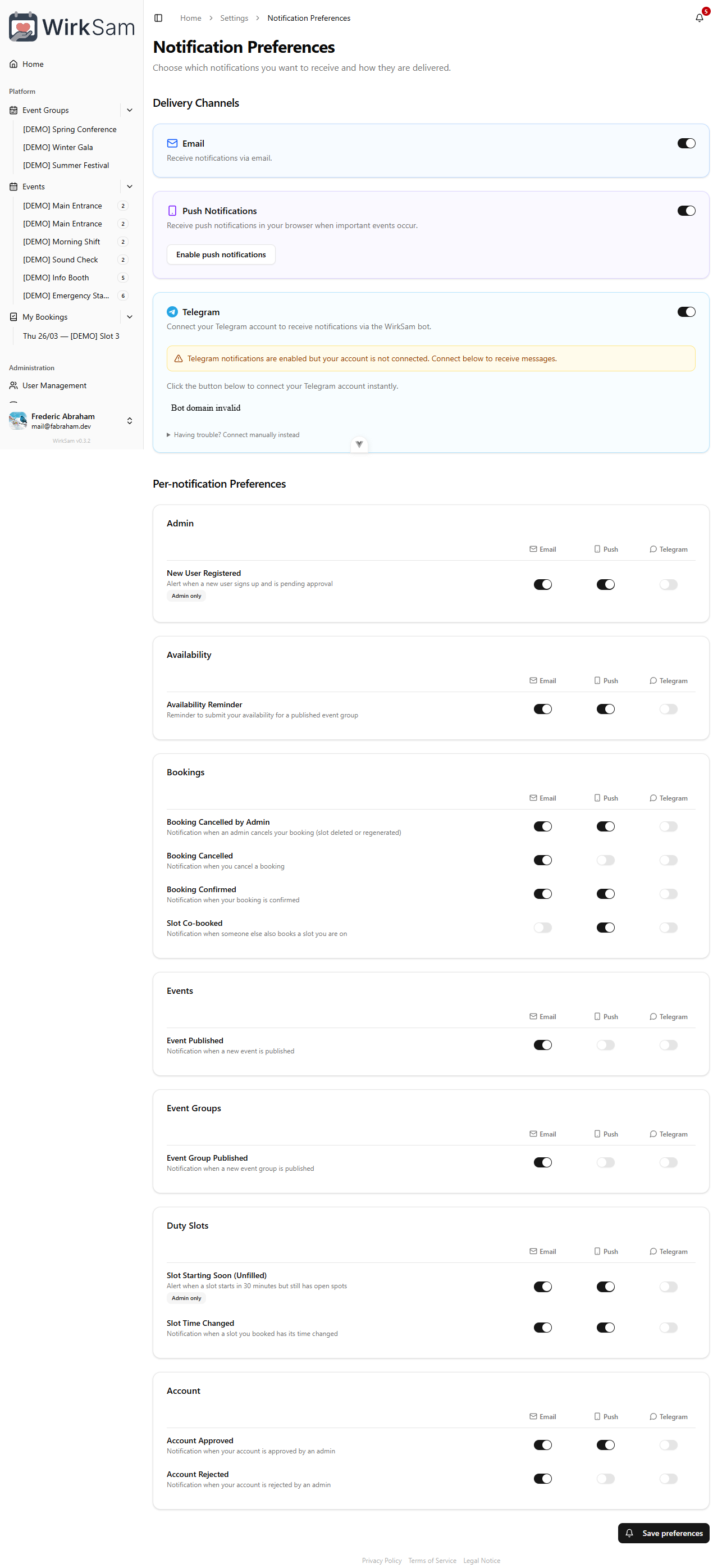This screenshot has height=1568, width=713.
Task: Open the Legal Notice footer link
Action: coord(482,1561)
